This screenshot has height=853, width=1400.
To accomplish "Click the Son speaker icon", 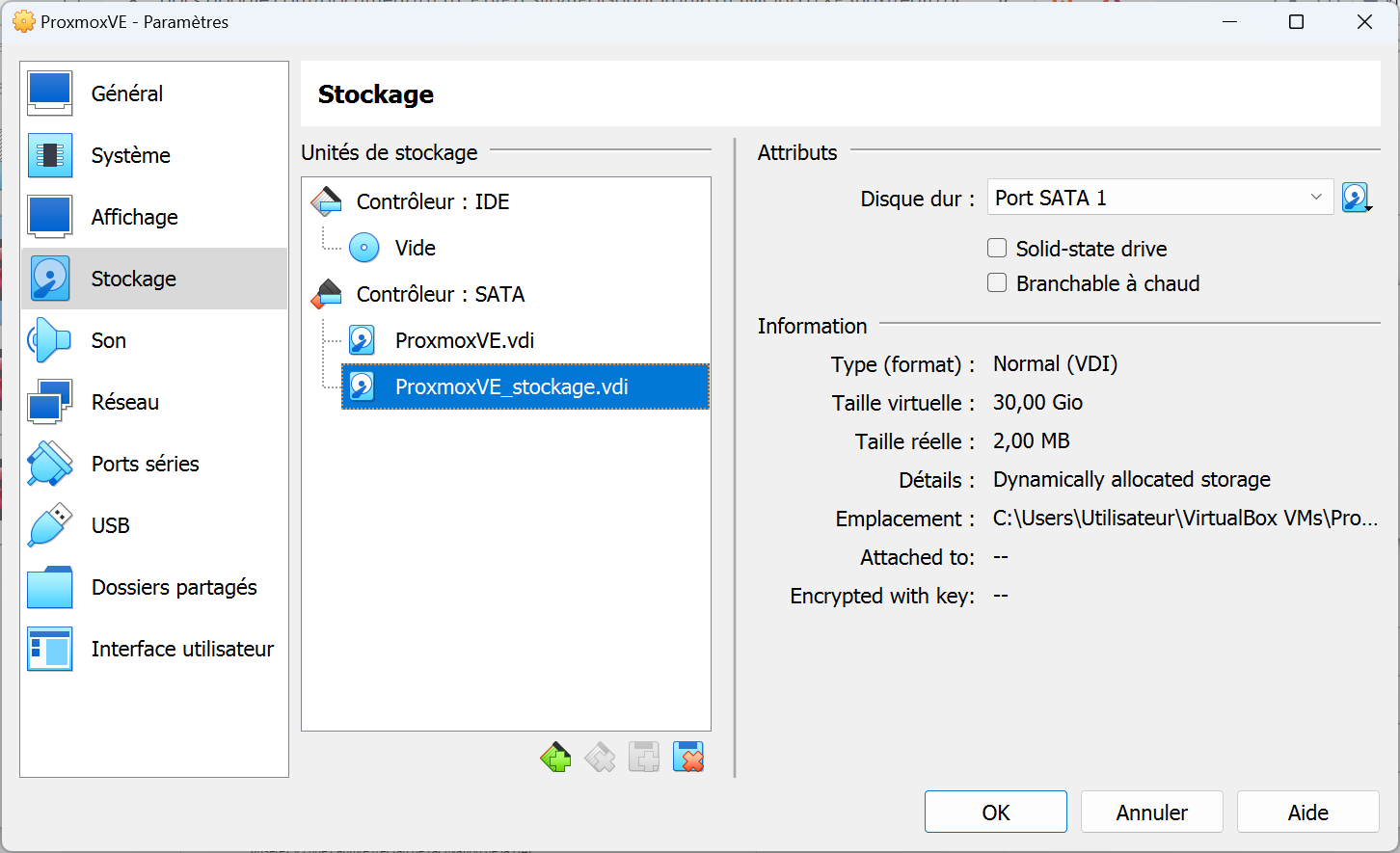I will (x=50, y=340).
